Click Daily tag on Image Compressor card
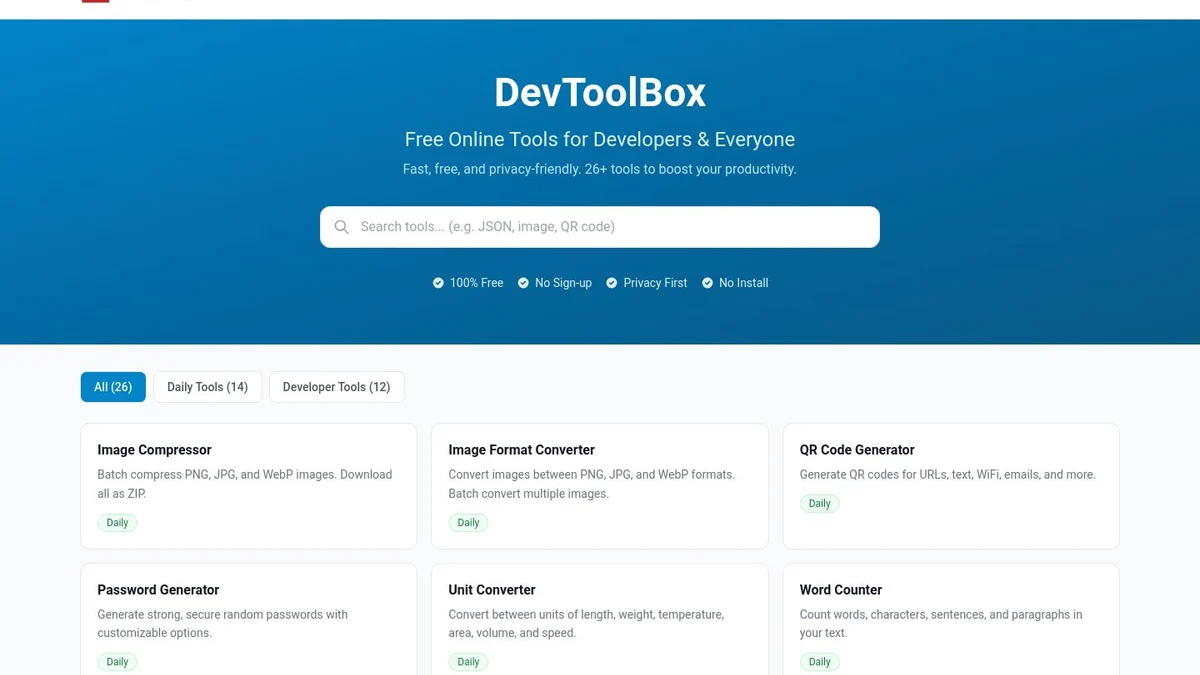The width and height of the screenshot is (1200, 675). pos(117,523)
